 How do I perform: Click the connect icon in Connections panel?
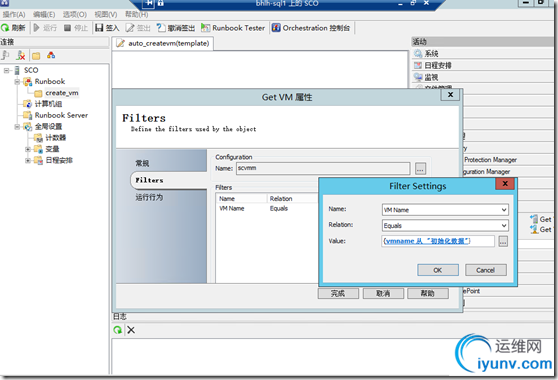coord(6,55)
